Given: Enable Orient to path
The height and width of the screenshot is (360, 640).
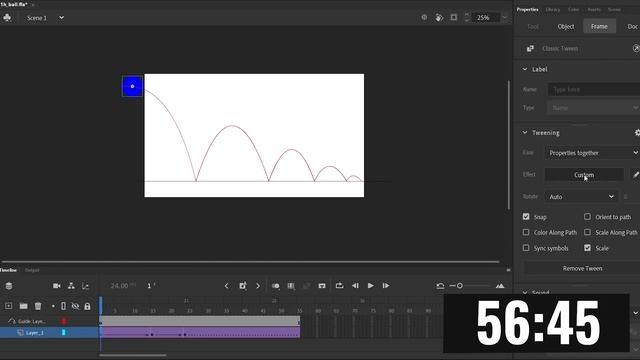Looking at the screenshot, I should click(587, 217).
